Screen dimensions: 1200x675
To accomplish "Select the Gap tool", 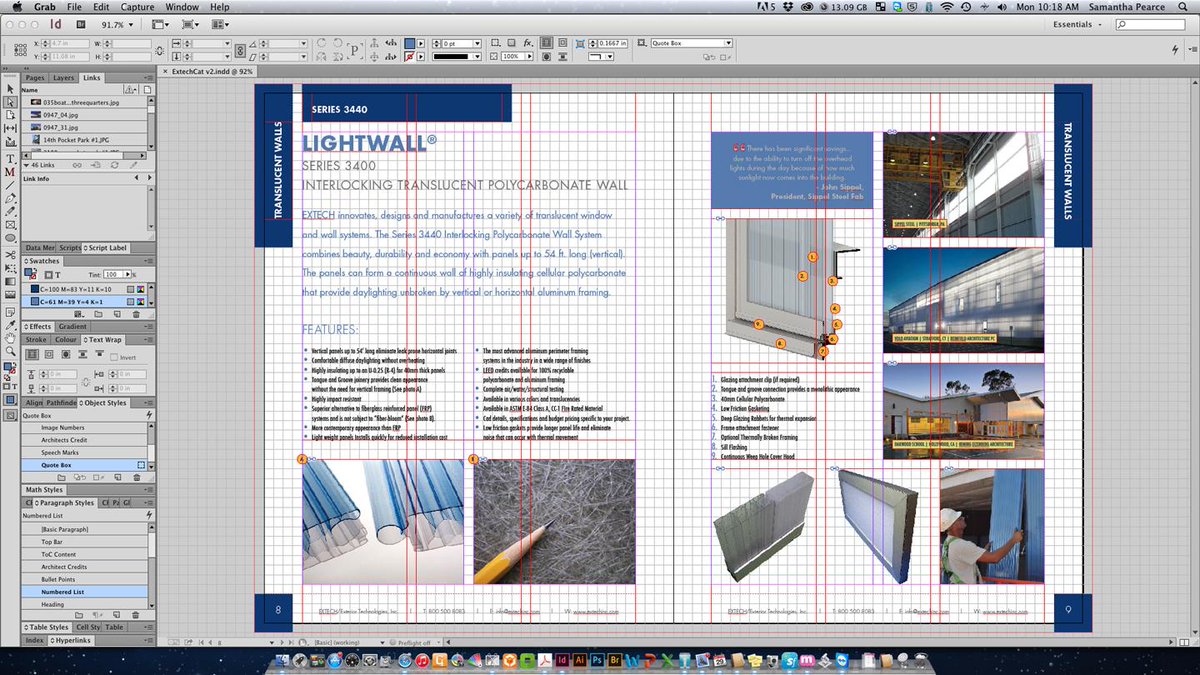I will [x=10, y=129].
